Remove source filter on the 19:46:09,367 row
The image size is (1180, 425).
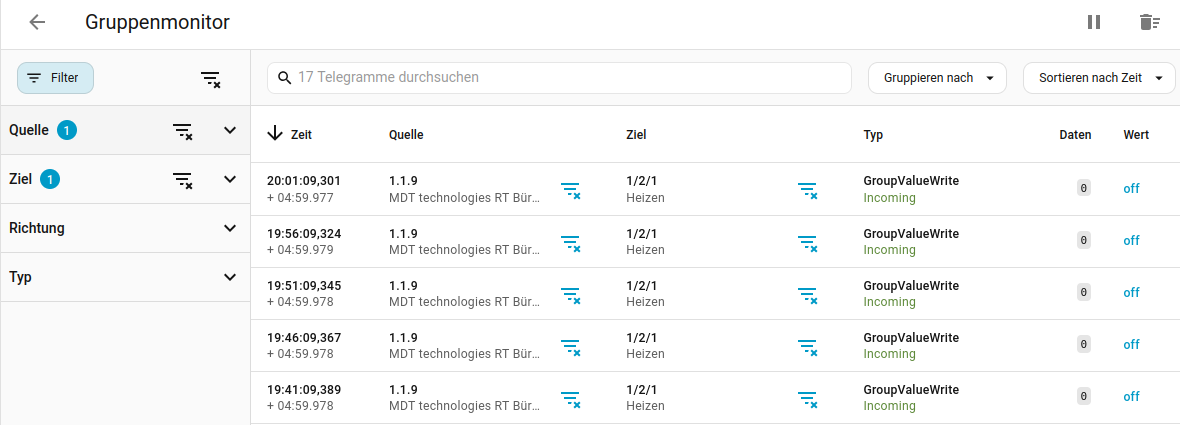pos(571,345)
